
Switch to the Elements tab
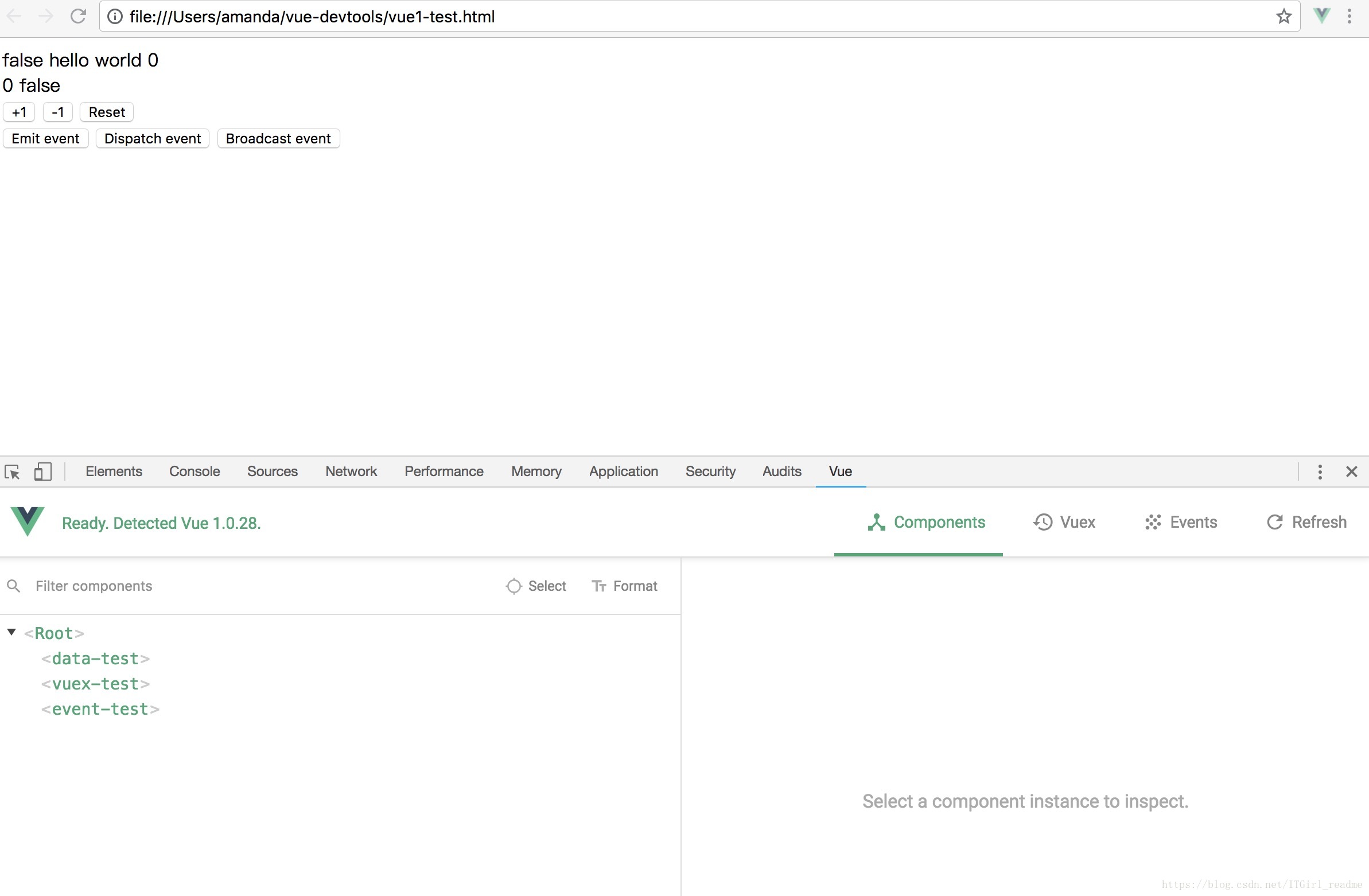[x=114, y=472]
